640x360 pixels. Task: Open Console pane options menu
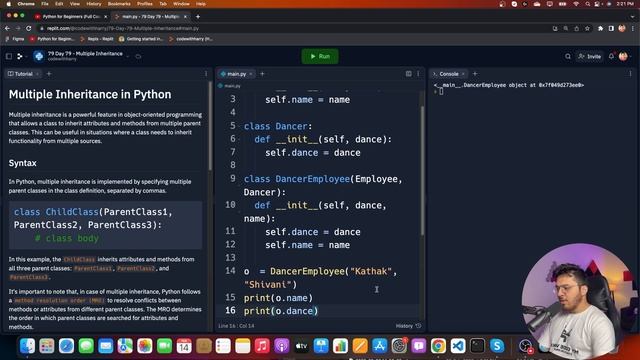(630, 74)
